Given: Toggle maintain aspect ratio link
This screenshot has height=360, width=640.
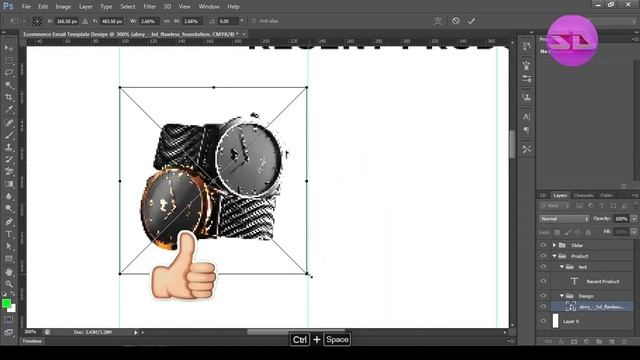Looking at the screenshot, I should point(167,21).
